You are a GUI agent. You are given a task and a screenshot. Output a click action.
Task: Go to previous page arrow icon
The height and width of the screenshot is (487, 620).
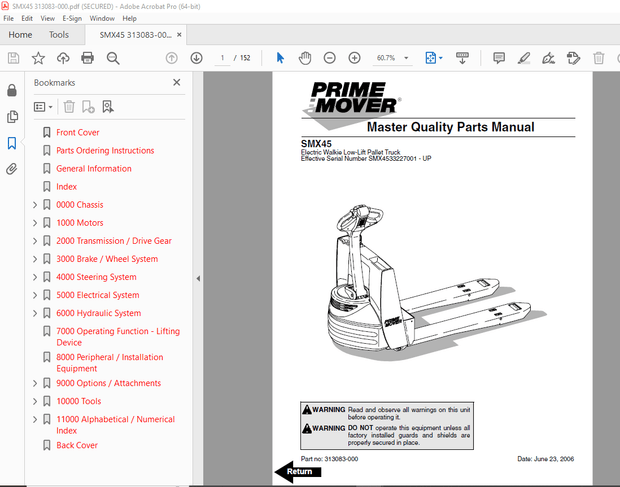coord(172,58)
